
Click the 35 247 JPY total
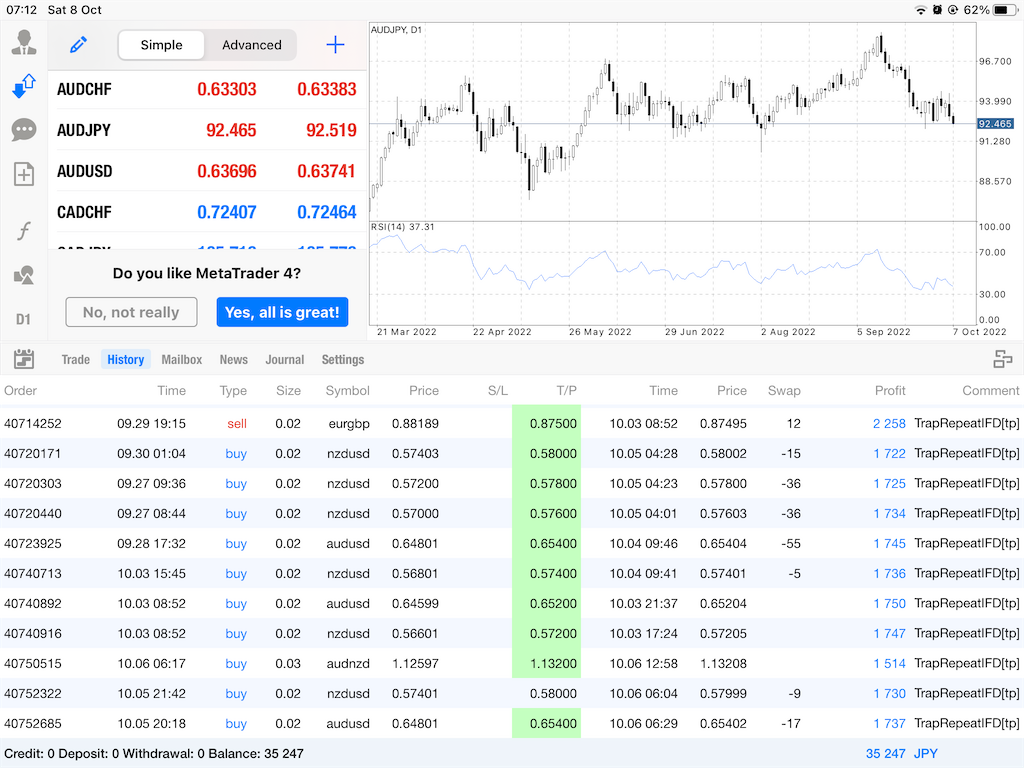click(x=902, y=754)
